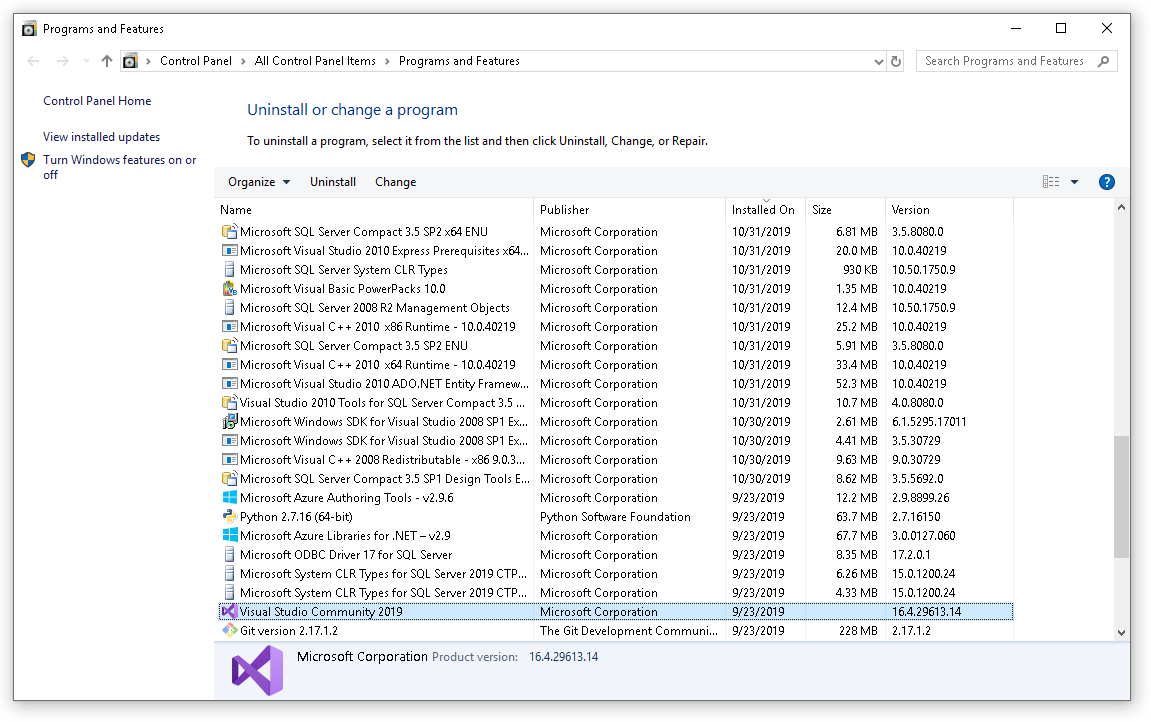Click icon of SQL Server 2008 R2 Management Objects

tap(230, 308)
